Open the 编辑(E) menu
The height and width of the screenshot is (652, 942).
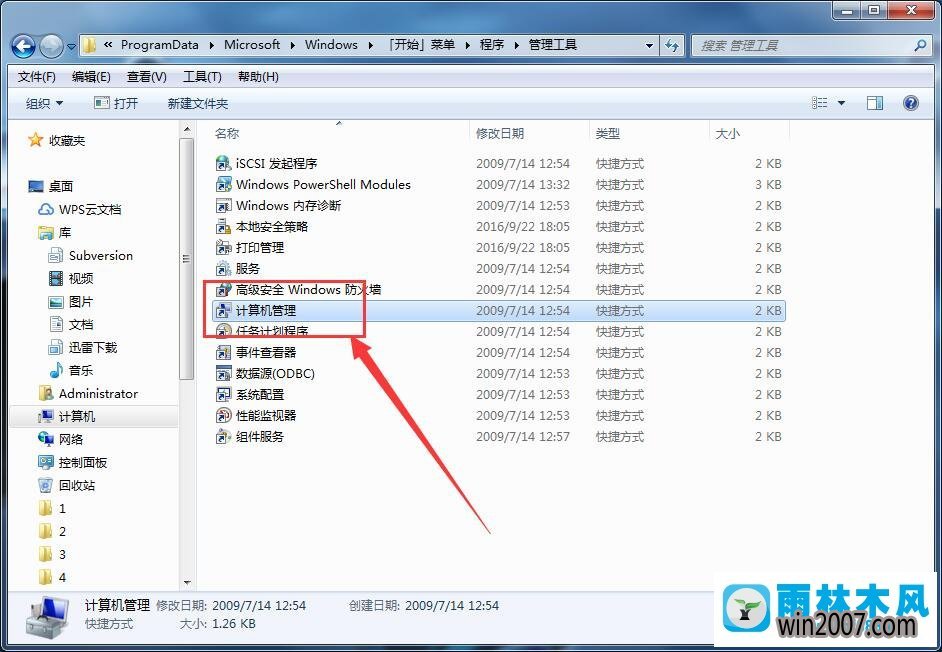(x=91, y=77)
